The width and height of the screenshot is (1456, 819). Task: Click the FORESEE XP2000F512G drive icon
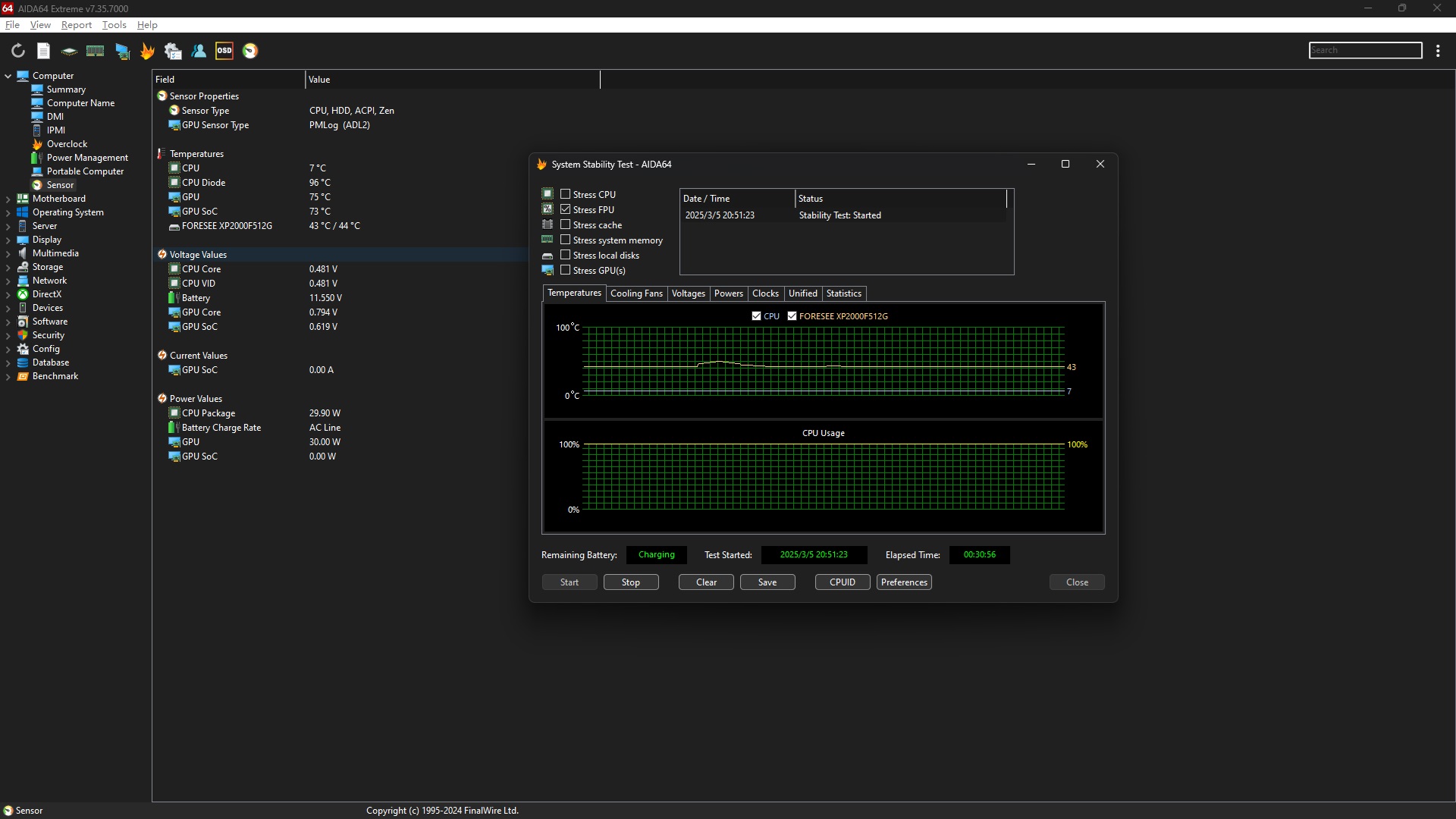(x=174, y=226)
